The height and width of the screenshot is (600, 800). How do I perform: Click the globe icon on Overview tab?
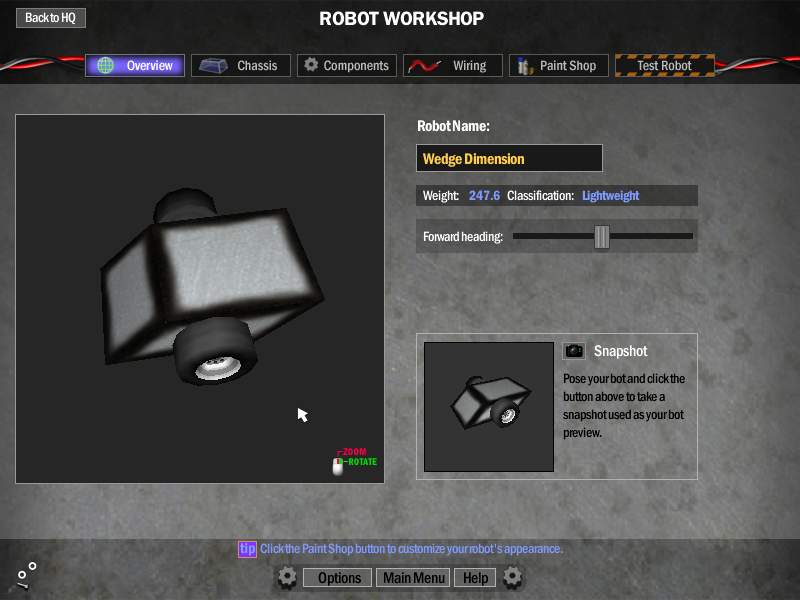tap(105, 66)
